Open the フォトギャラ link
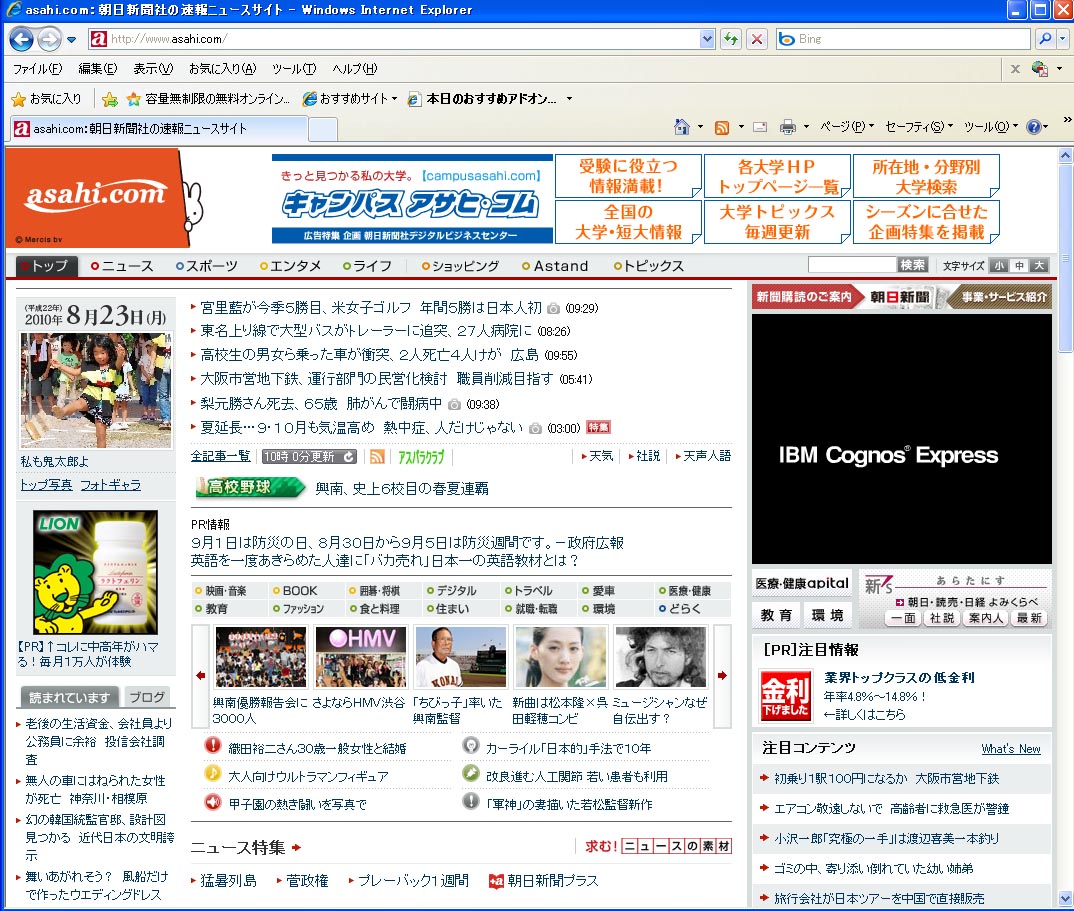The image size is (1074, 911). pyautogui.click(x=111, y=485)
